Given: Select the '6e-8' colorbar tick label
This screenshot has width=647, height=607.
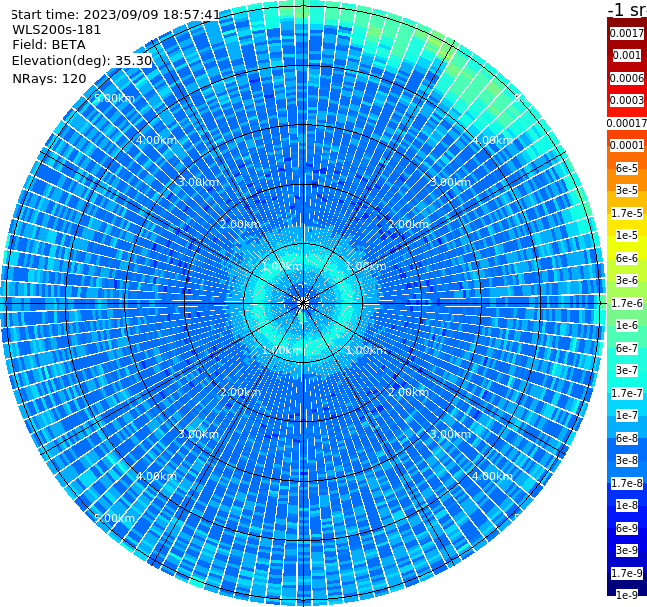Looking at the screenshot, I should pyautogui.click(x=627, y=438).
